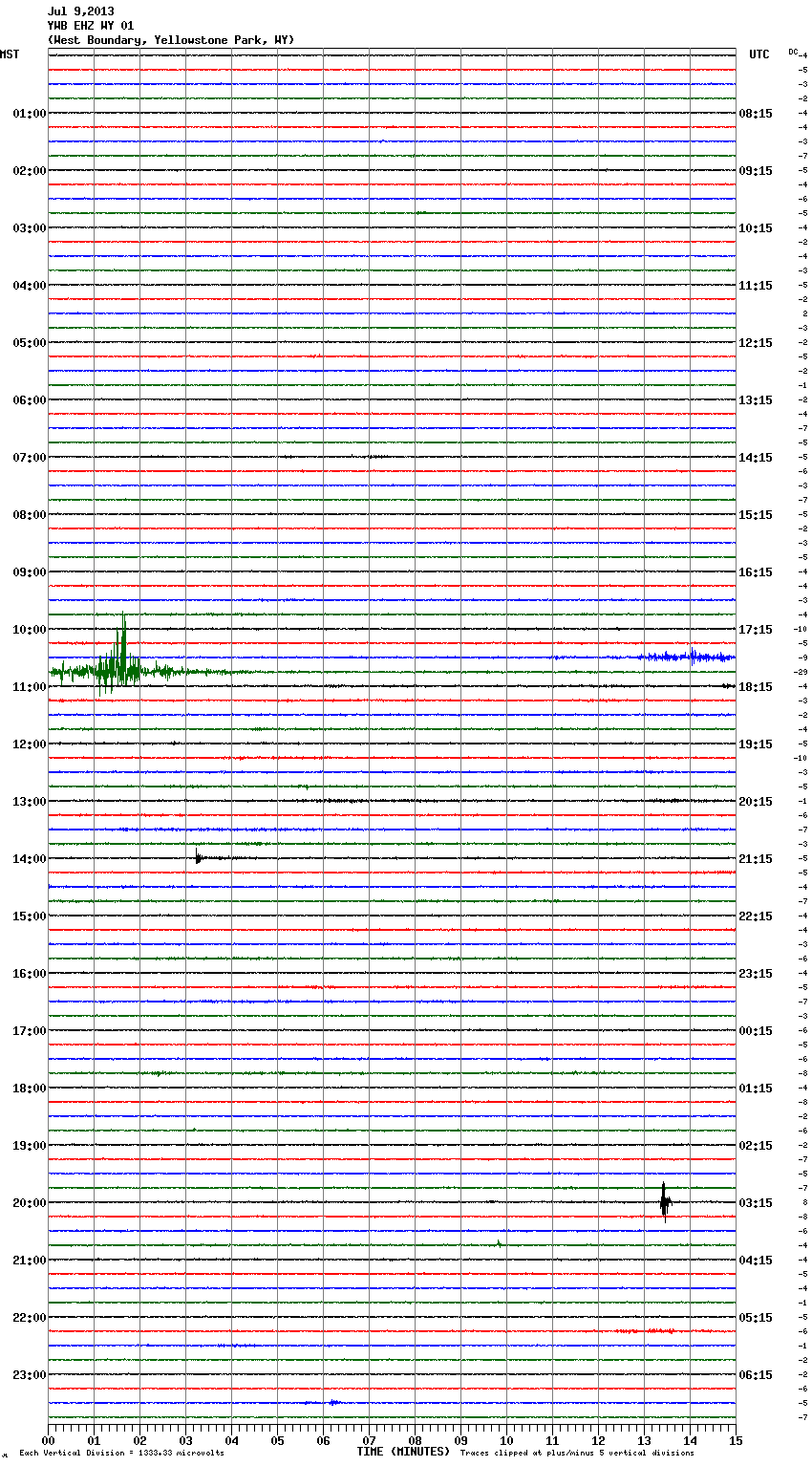This screenshot has height=1466, width=812.
Task: Click the 17:15 UTC time label
Action: (x=756, y=630)
